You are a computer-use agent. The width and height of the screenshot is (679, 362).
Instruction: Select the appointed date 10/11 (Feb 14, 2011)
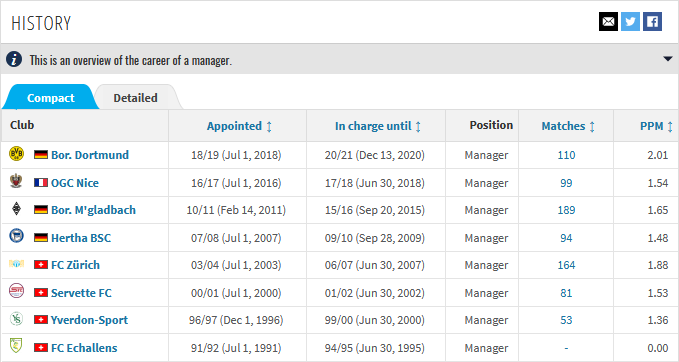(x=236, y=210)
